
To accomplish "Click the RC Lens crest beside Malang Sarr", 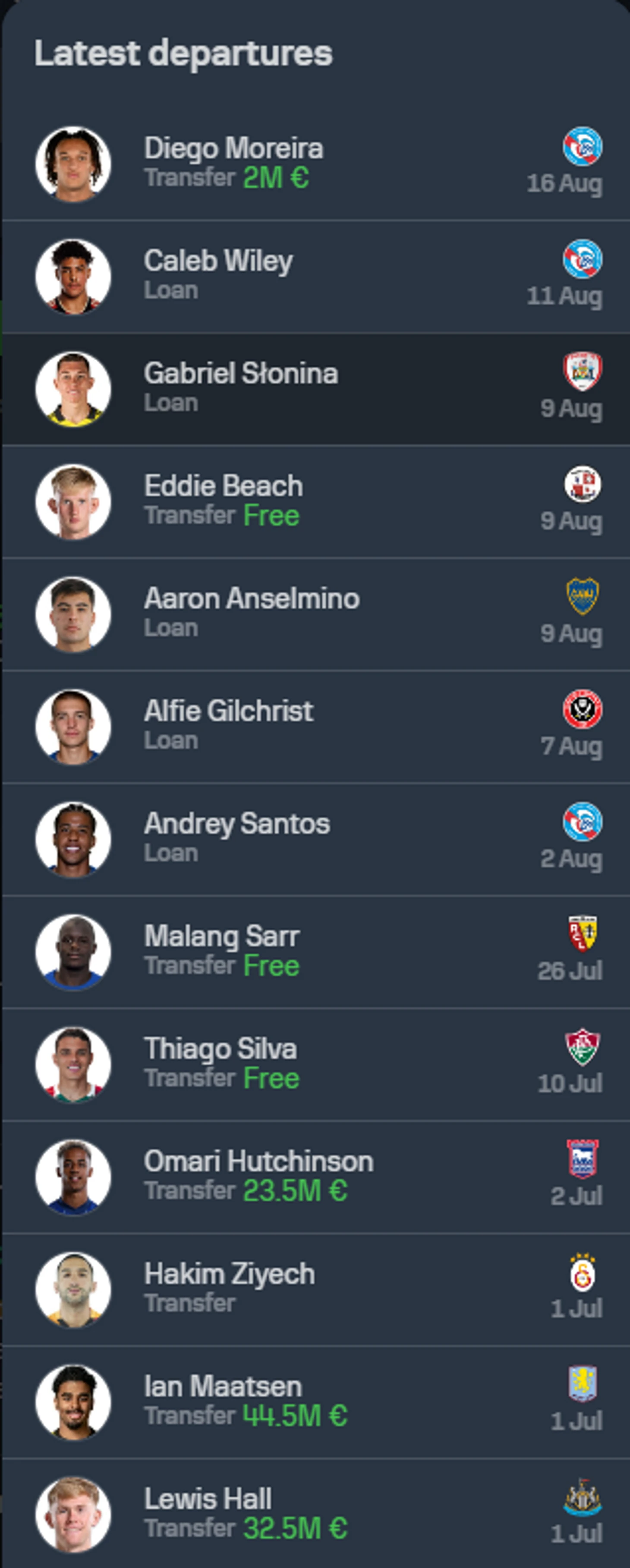I will [582, 934].
